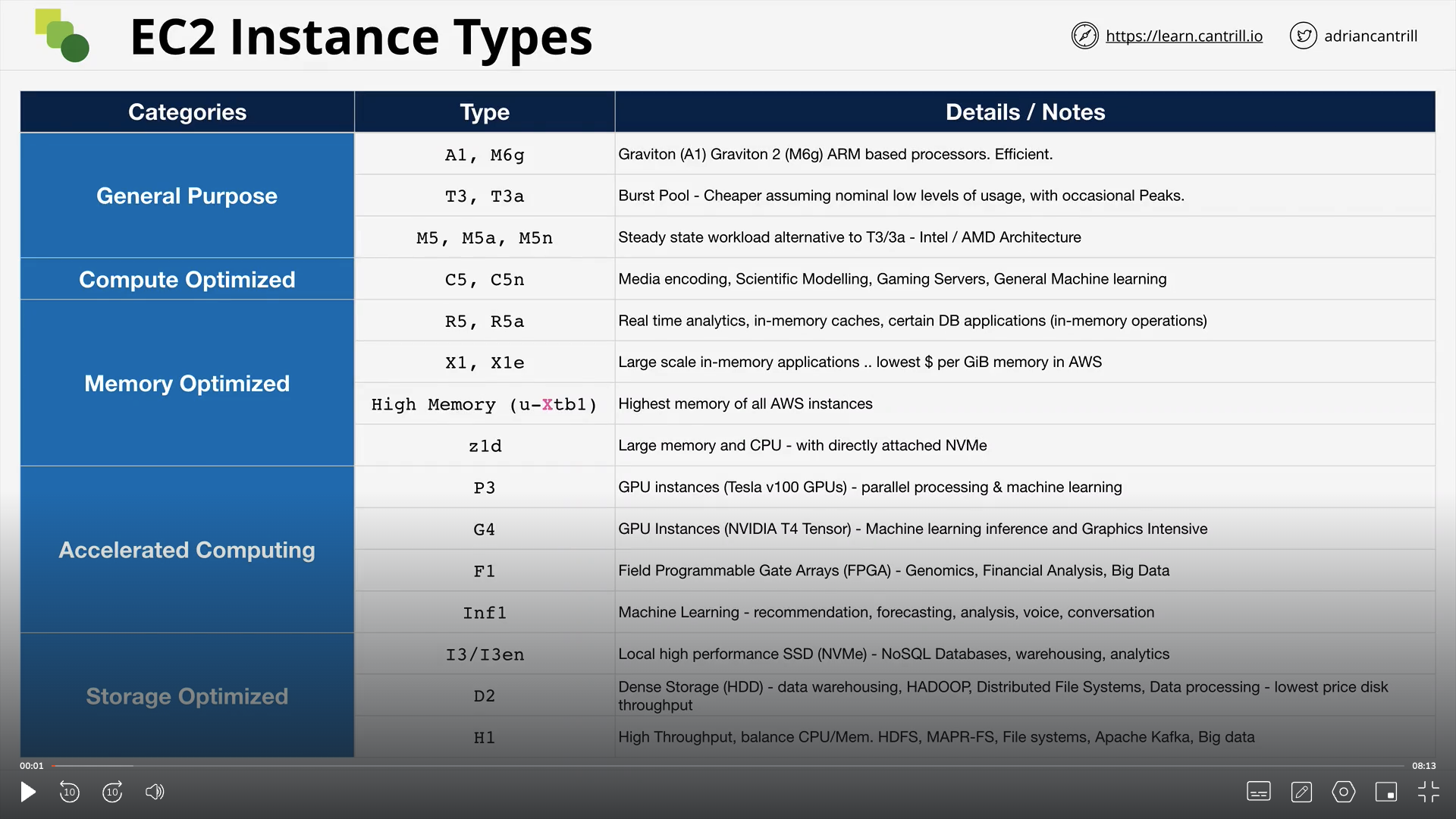Open the learn.cantrill.io link

1184,36
